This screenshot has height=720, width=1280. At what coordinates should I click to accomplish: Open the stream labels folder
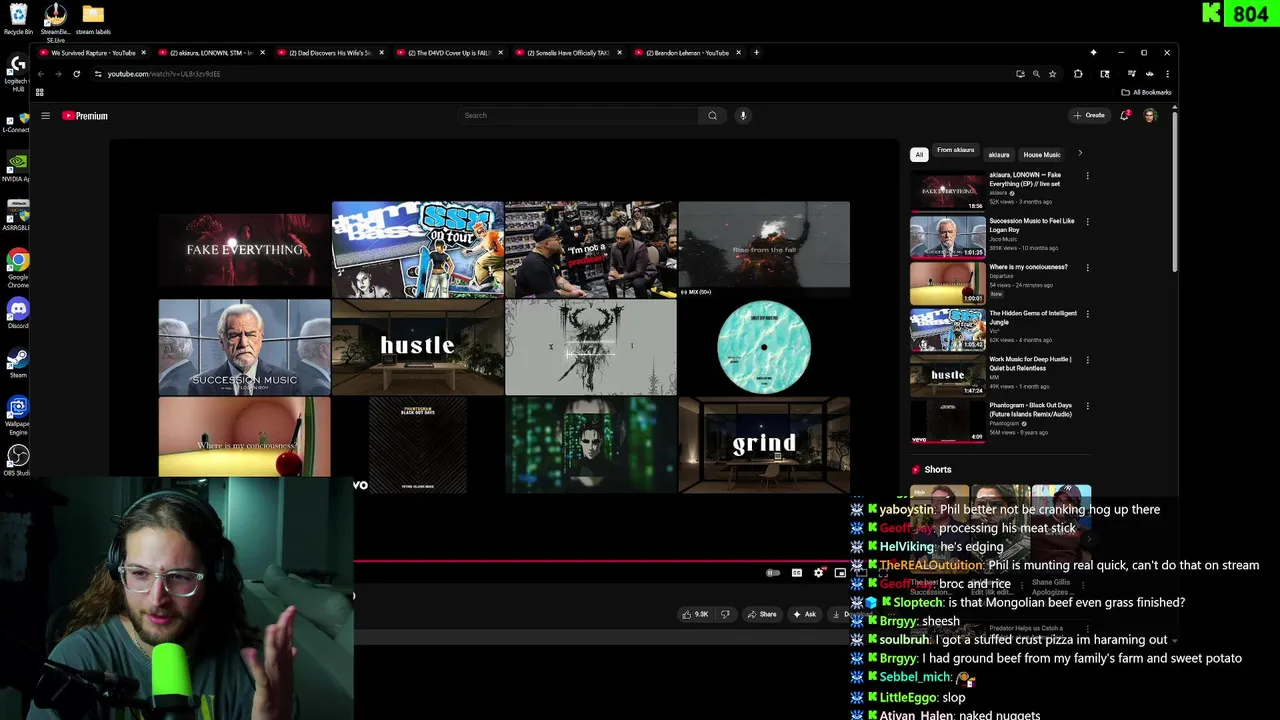point(93,19)
